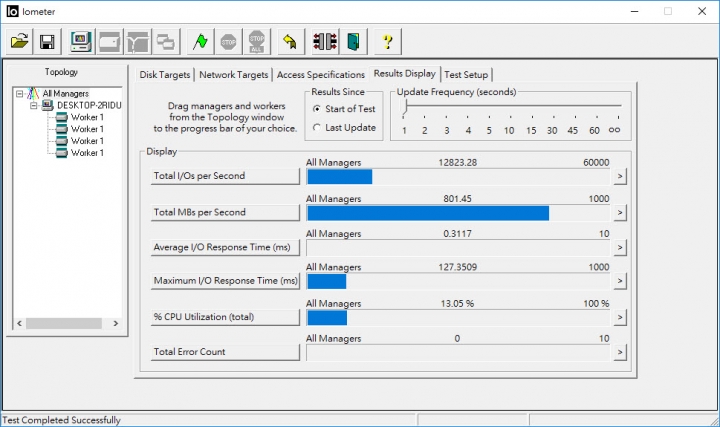720x427 pixels.
Task: Click the % CPU Utilization progress bar
Action: [x=458, y=318]
